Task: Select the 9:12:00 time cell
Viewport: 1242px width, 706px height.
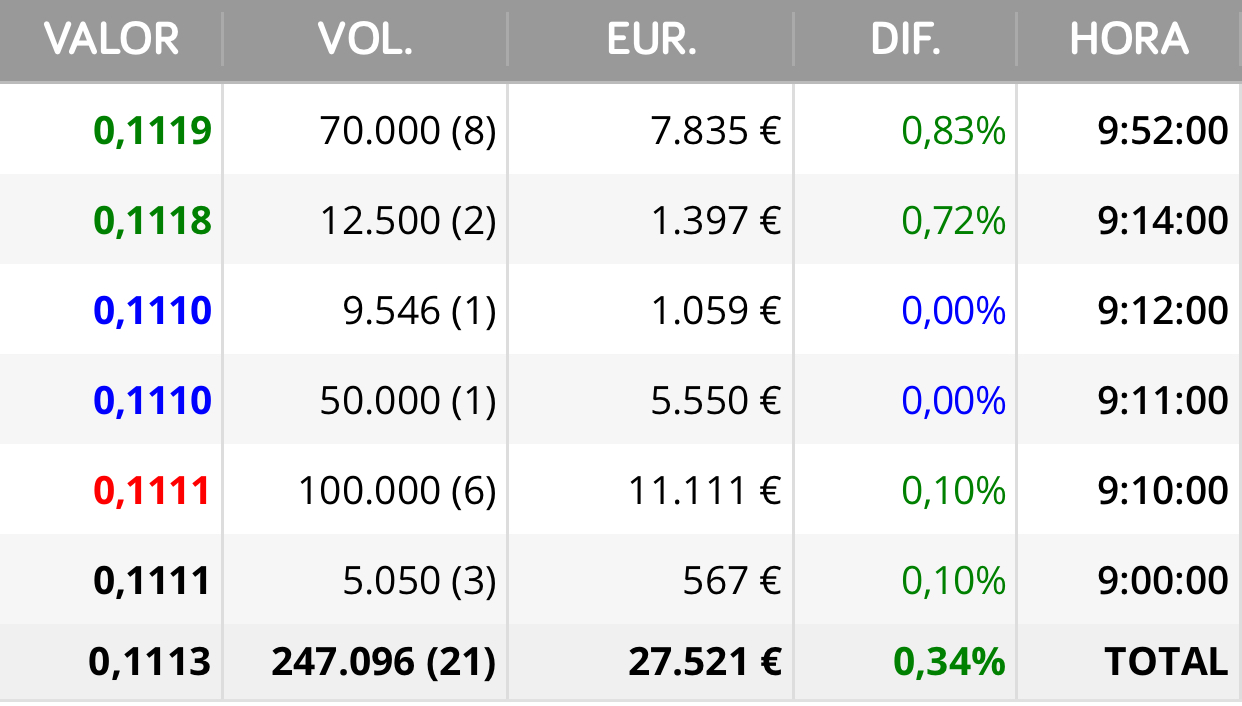Action: tap(1163, 310)
